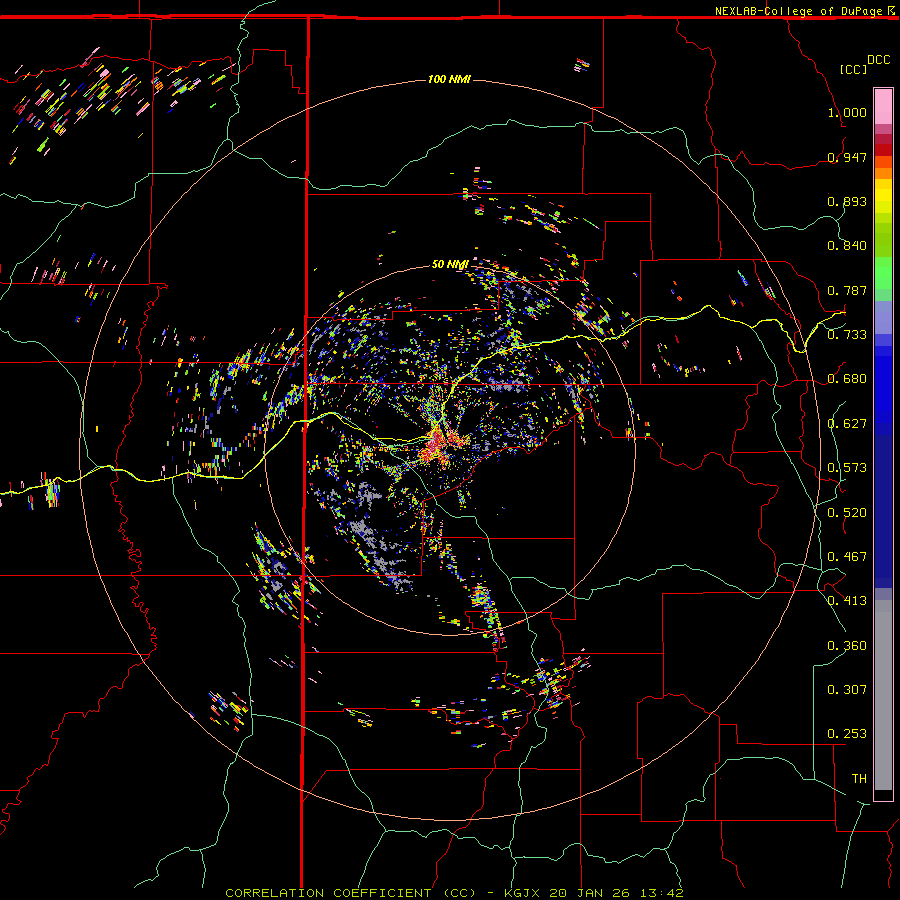Click the gray segment of the color bar
Screen dimensions: 900x900
point(883,695)
